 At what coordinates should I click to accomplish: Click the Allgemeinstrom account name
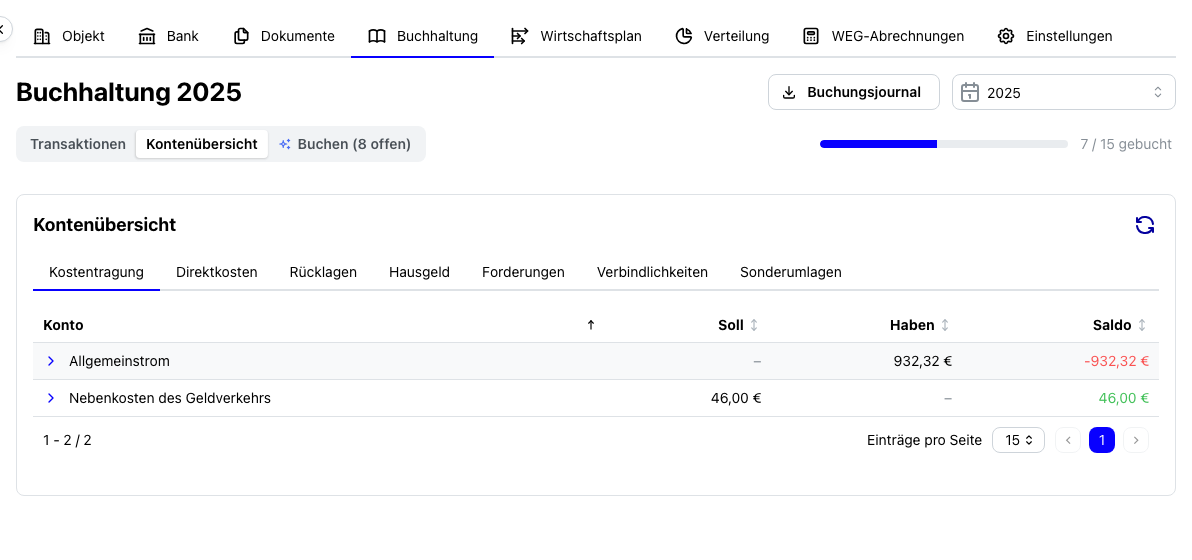tap(119, 361)
